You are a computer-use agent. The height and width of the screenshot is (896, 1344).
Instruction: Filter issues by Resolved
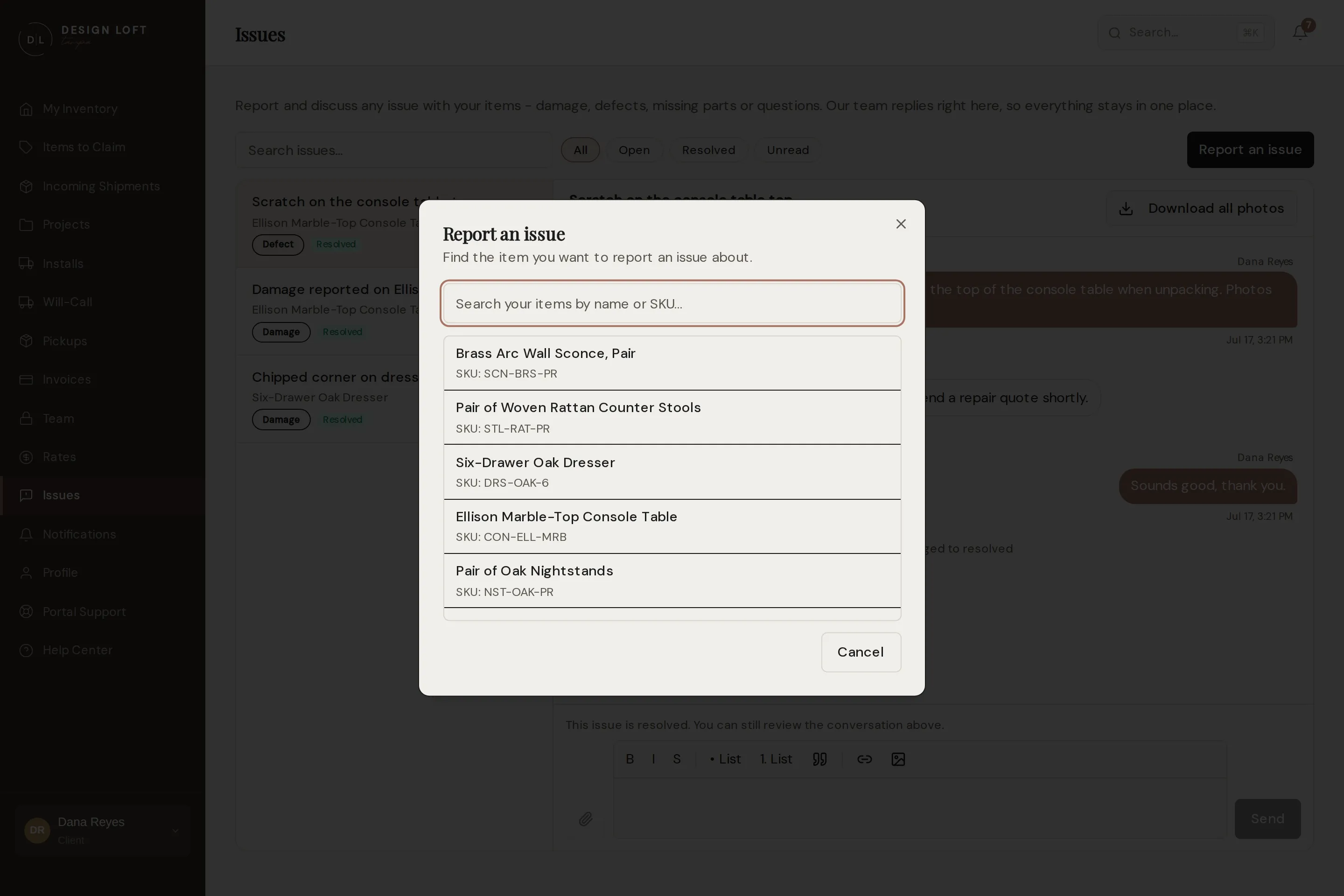point(708,150)
